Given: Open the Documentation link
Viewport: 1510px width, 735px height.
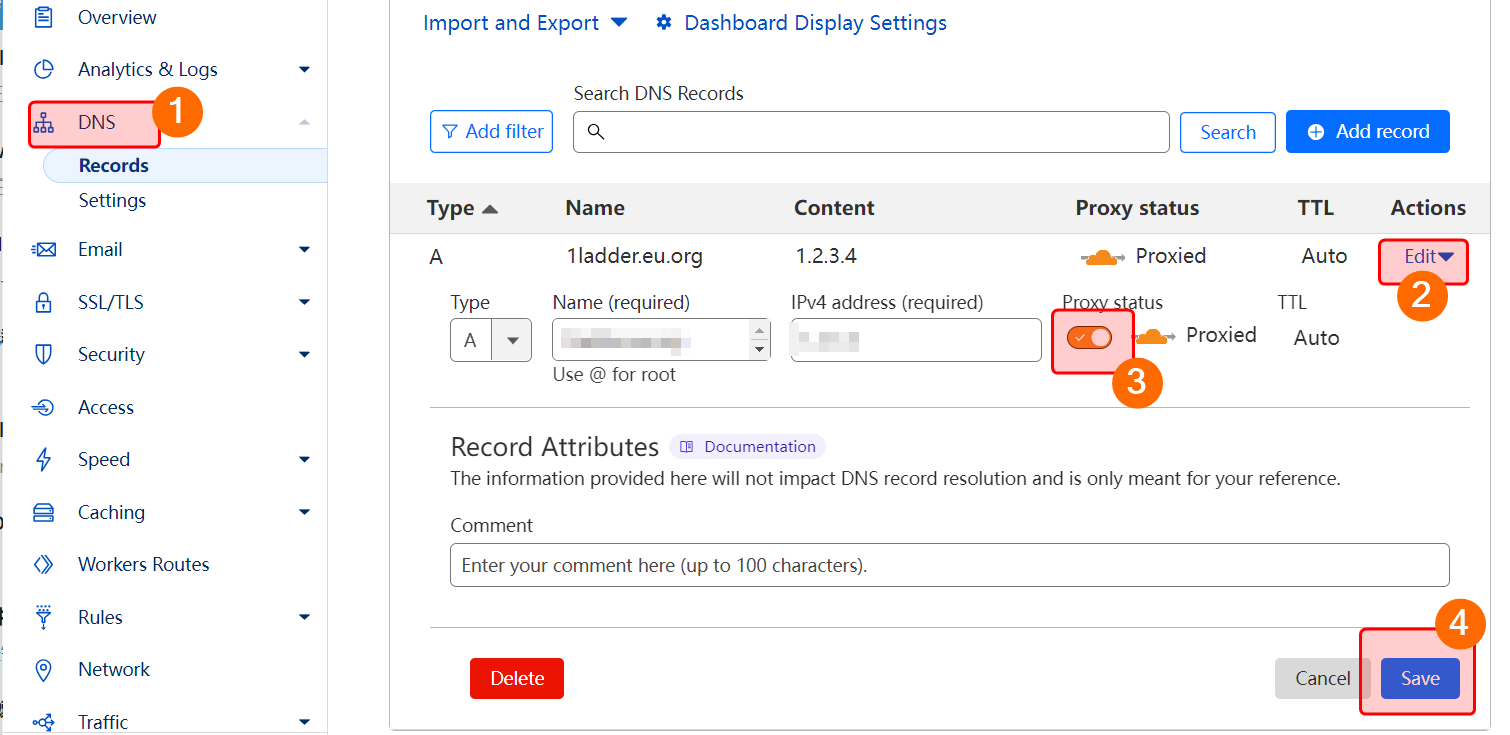Looking at the screenshot, I should [x=748, y=447].
